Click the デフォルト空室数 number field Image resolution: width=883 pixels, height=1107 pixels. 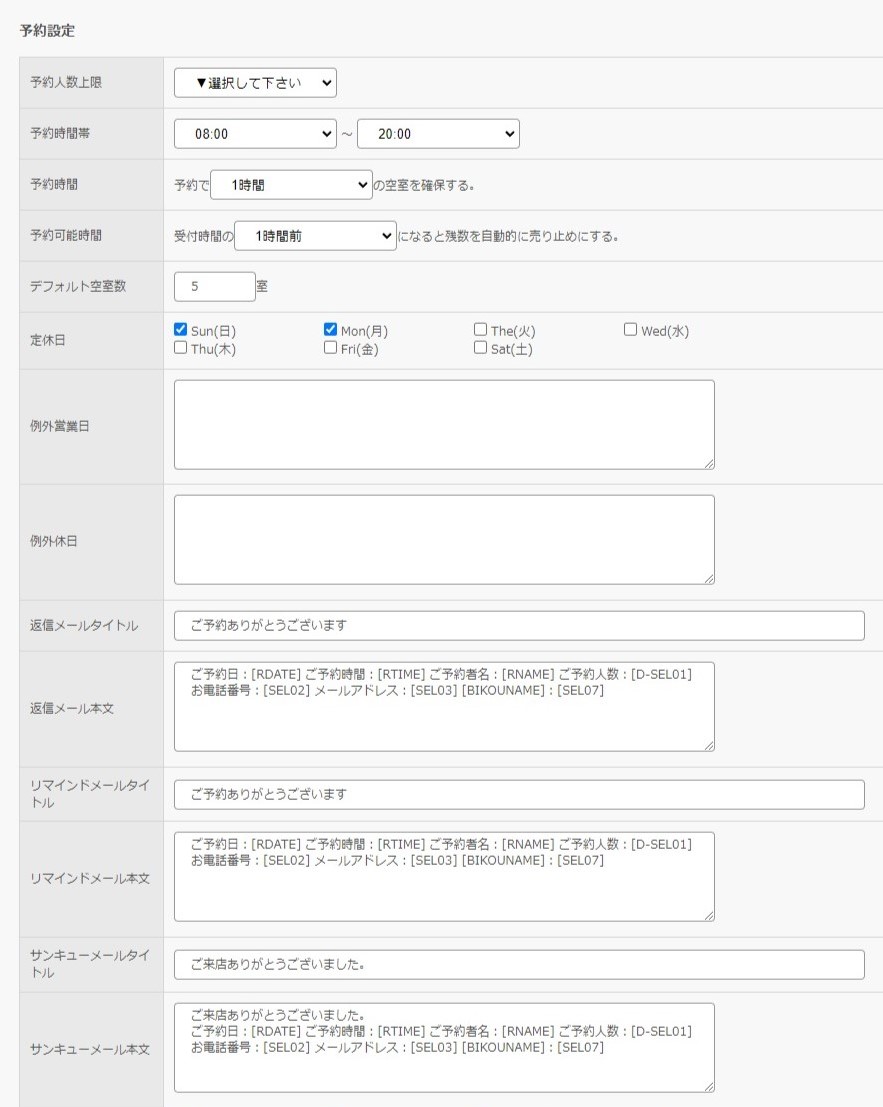click(x=214, y=286)
